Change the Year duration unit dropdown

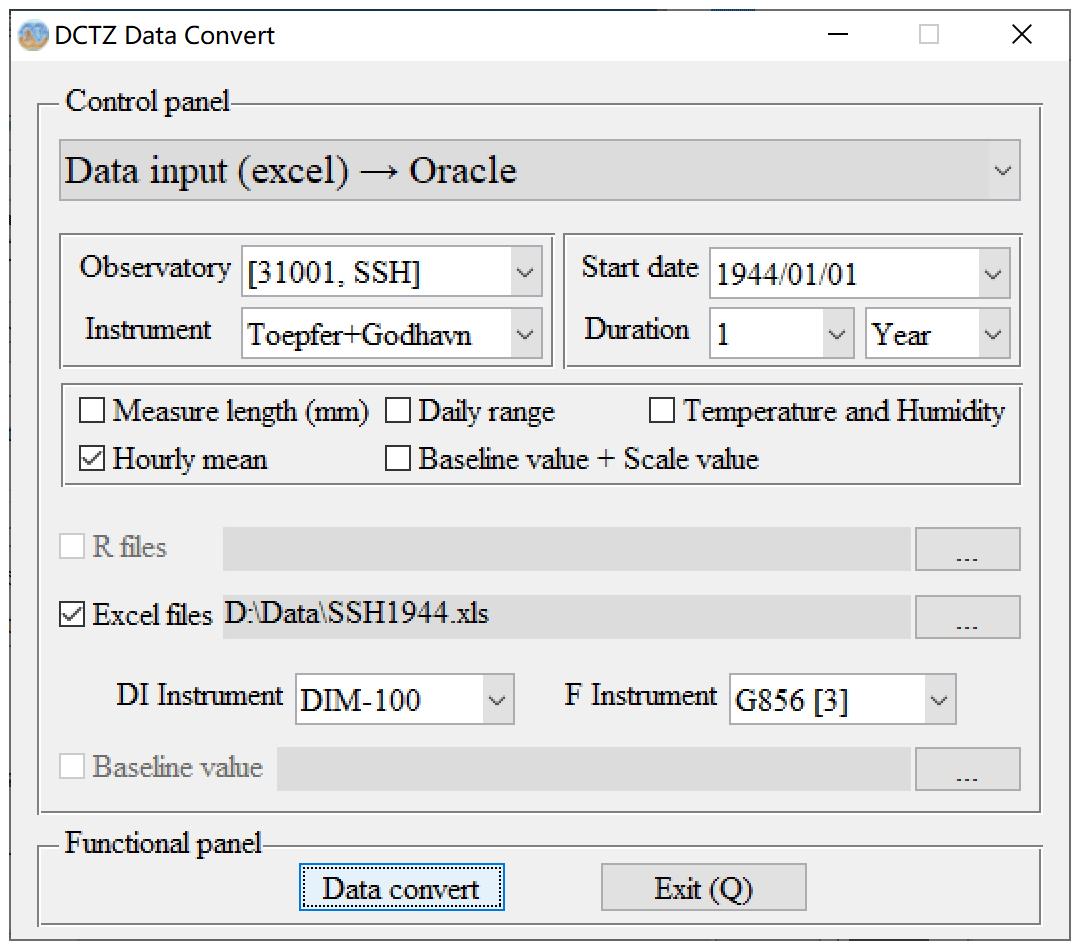(x=992, y=335)
